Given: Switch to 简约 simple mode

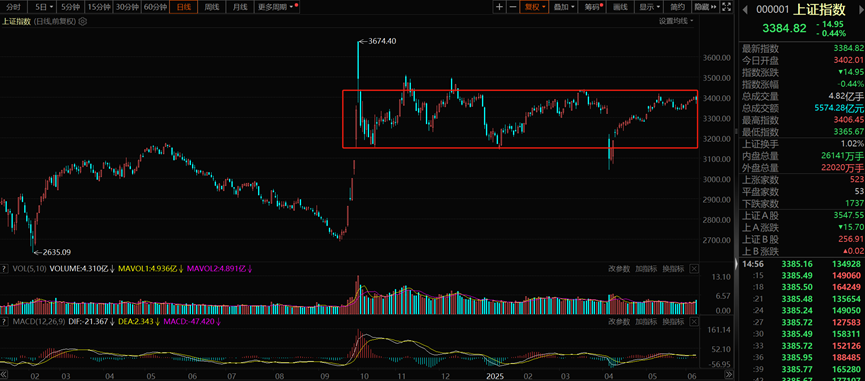Looking at the screenshot, I should pos(677,7).
